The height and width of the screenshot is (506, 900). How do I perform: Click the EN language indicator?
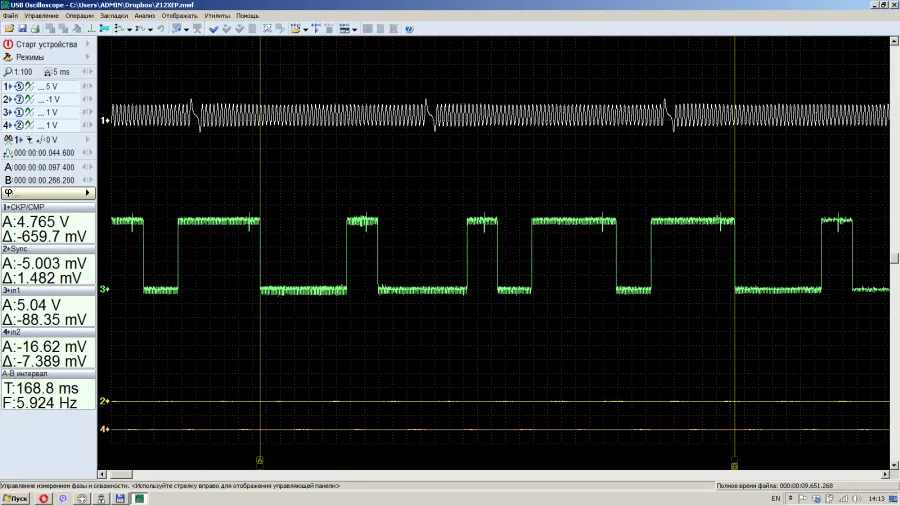(x=775, y=499)
